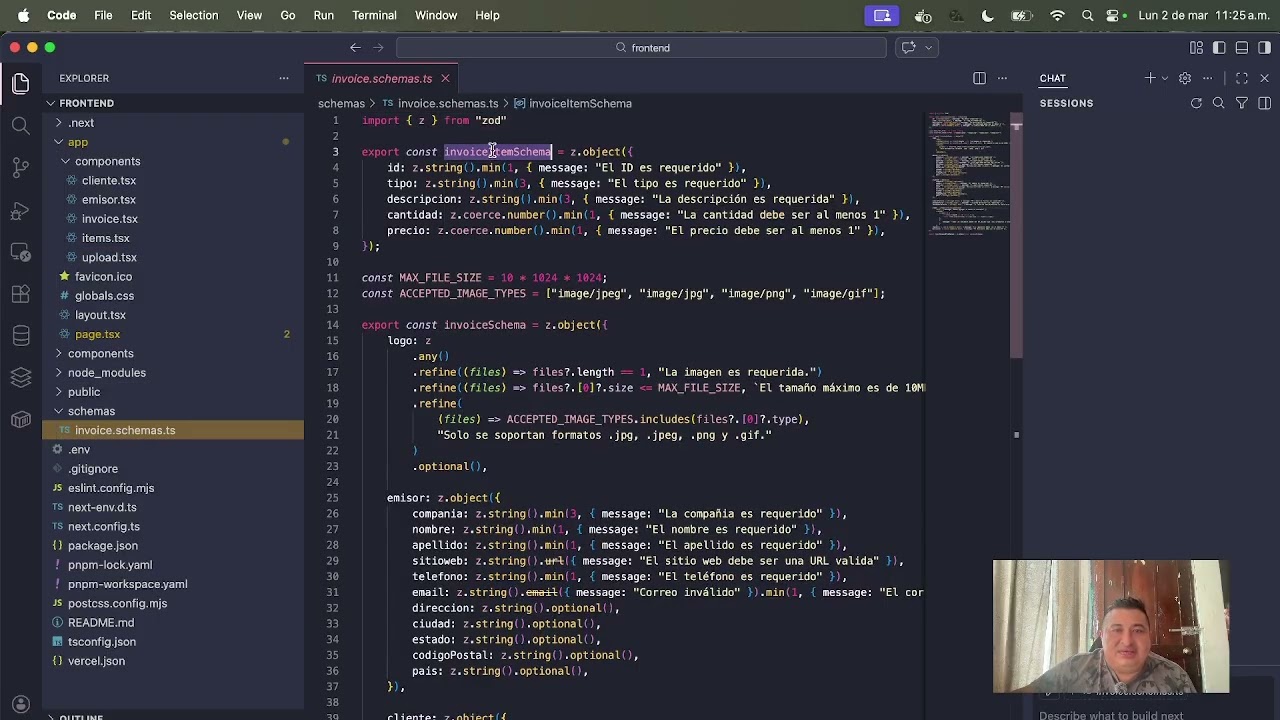Open the chat settings gear
The width and height of the screenshot is (1280, 720).
pos(1185,78)
